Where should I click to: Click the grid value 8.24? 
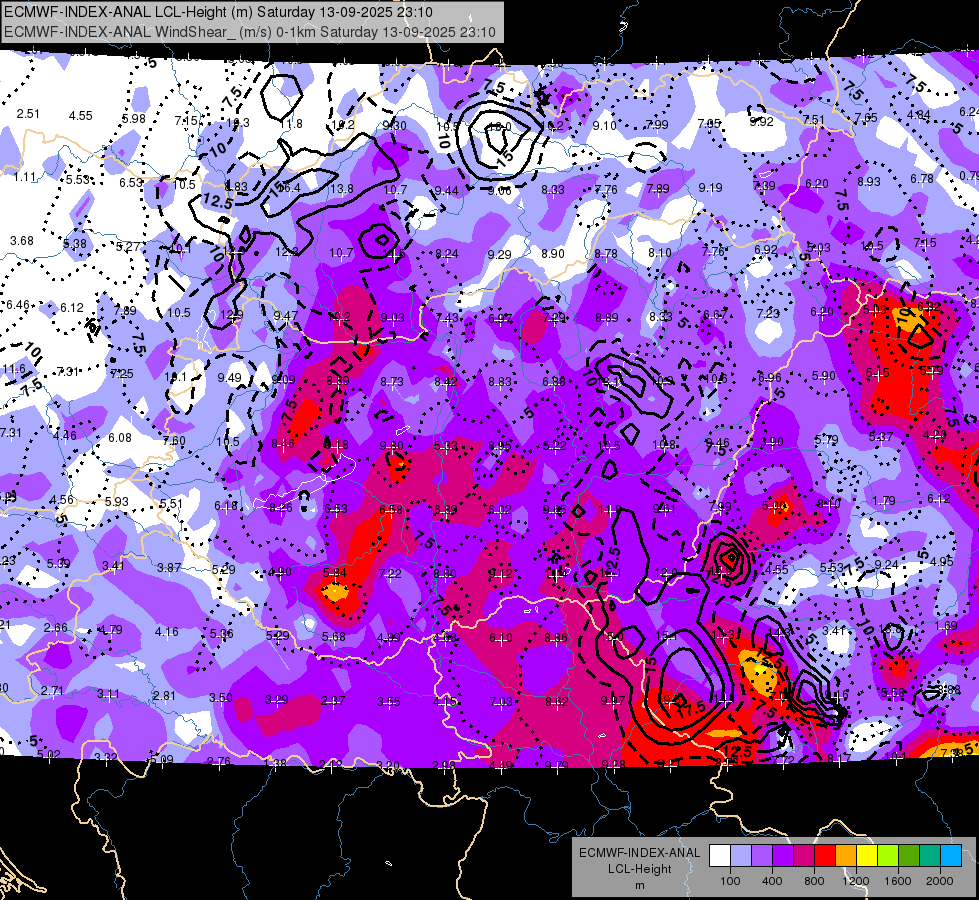tap(446, 254)
